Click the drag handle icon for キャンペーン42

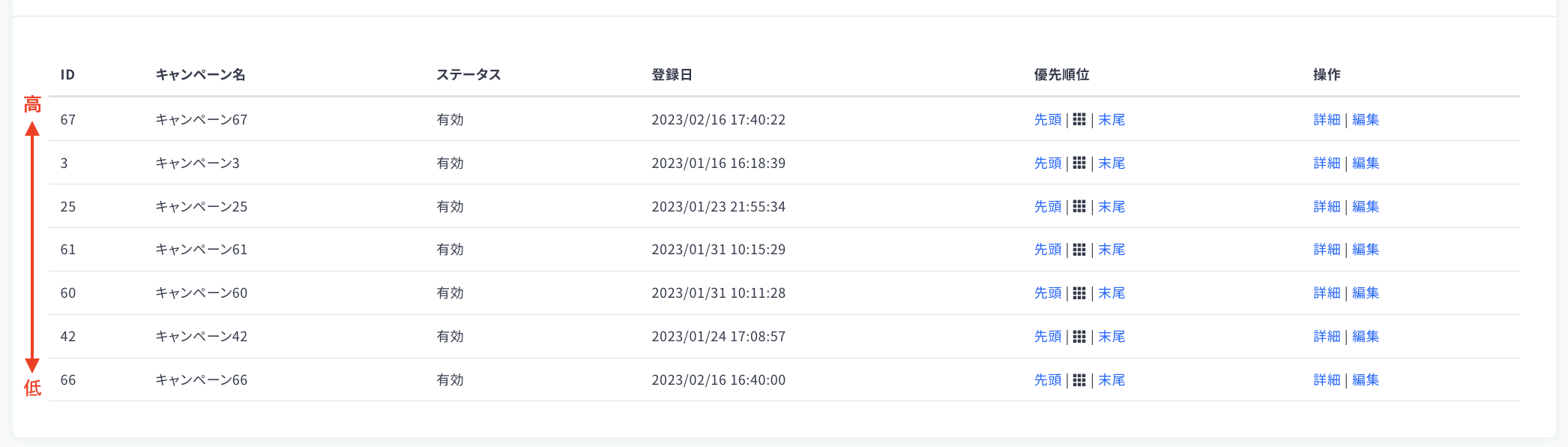(x=1079, y=336)
